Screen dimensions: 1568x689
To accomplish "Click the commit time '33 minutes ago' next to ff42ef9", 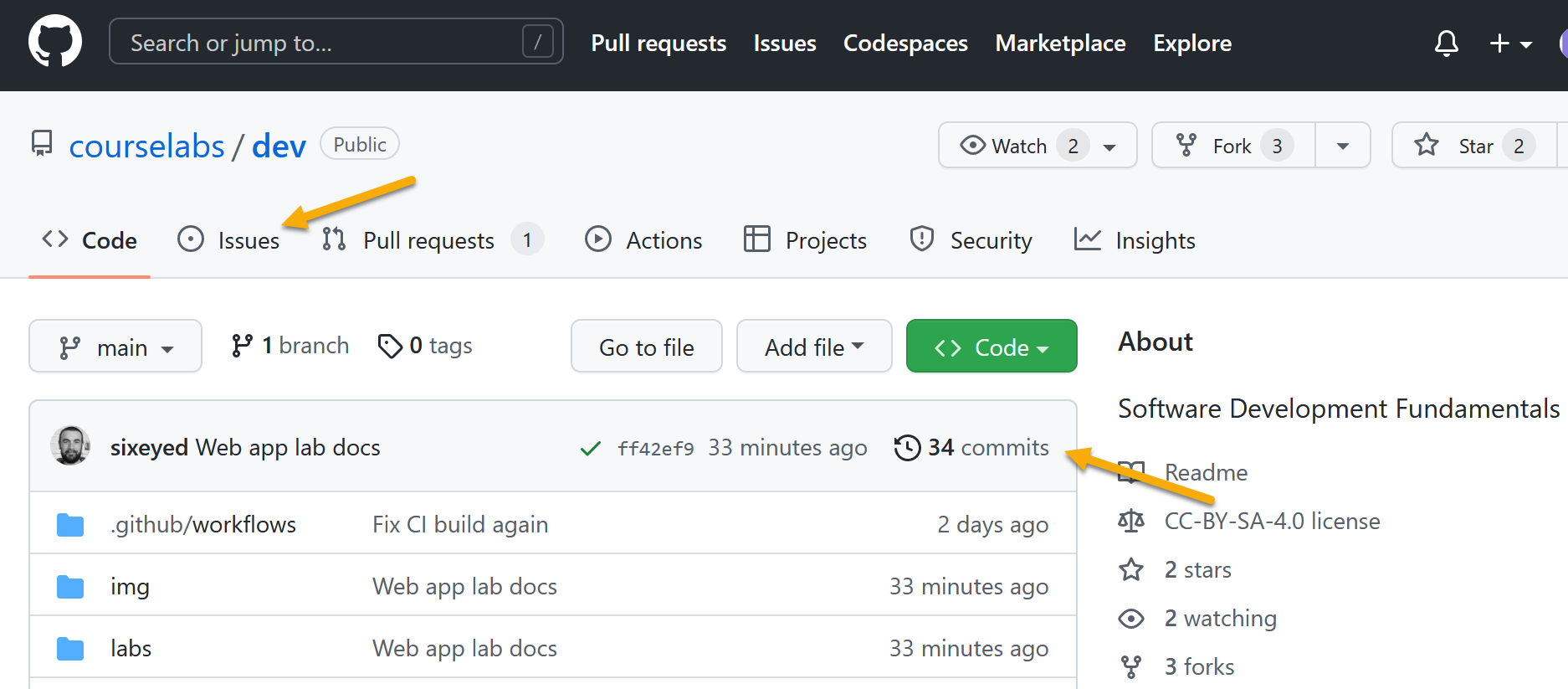I will pos(787,448).
